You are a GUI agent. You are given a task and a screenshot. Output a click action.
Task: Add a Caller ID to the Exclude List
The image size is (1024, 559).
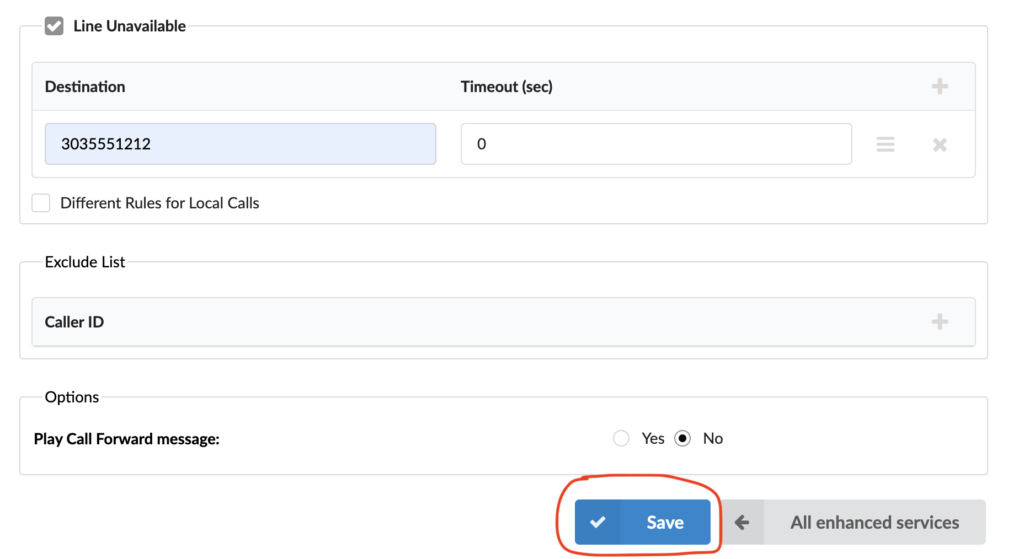[x=939, y=321]
